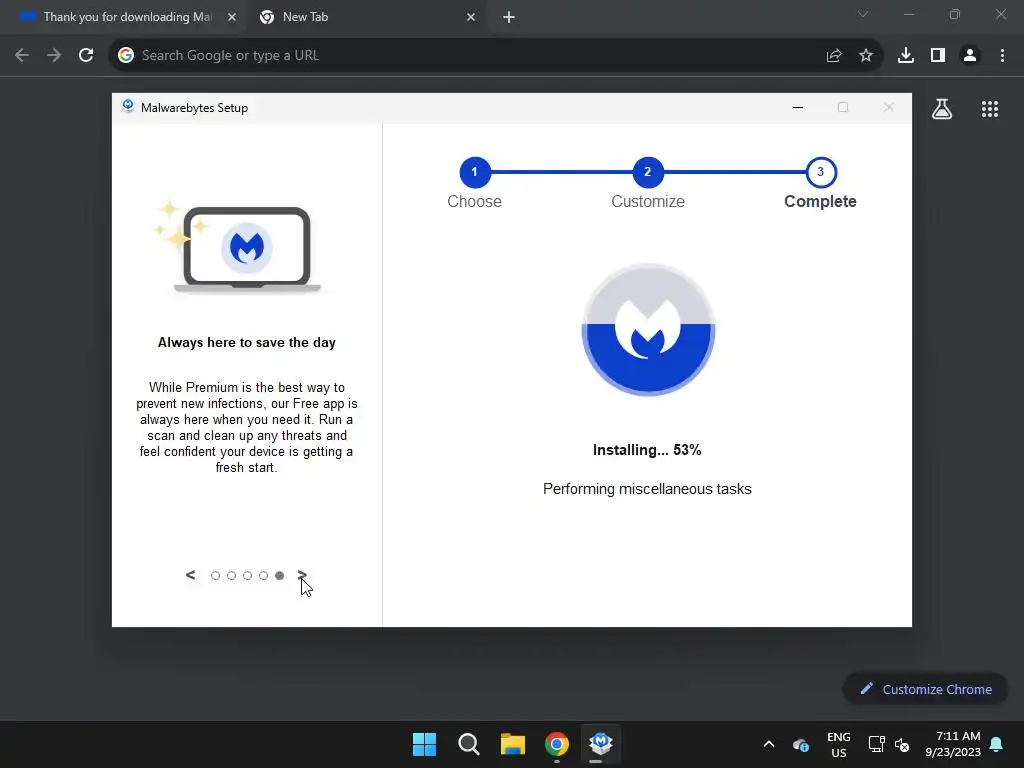This screenshot has width=1024, height=768.
Task: Click the Malwarebytes installing progress logo
Action: pyautogui.click(x=648, y=330)
